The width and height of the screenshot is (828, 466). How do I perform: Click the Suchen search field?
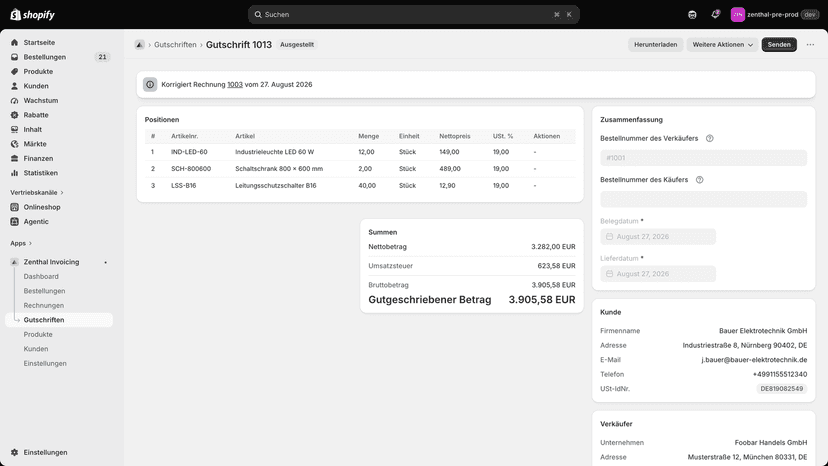(413, 15)
